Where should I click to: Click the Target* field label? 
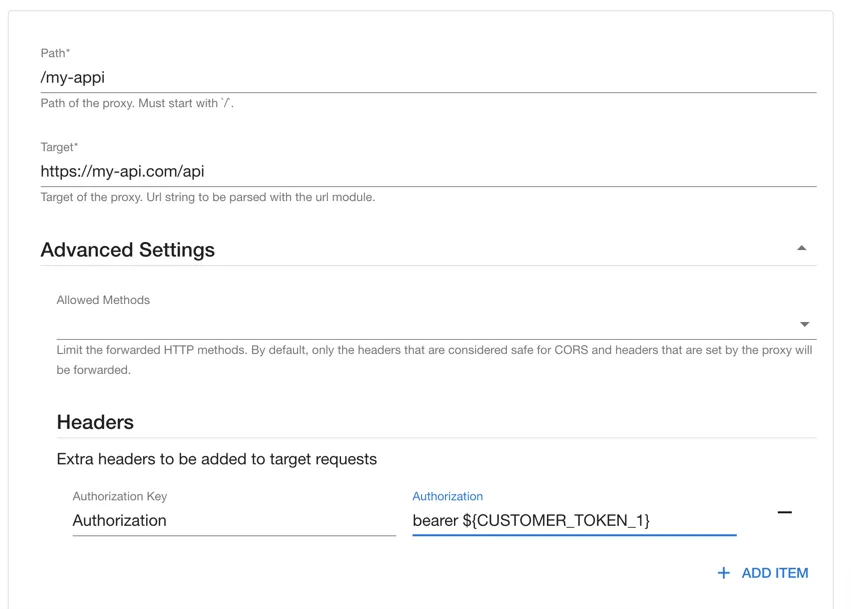point(59,147)
